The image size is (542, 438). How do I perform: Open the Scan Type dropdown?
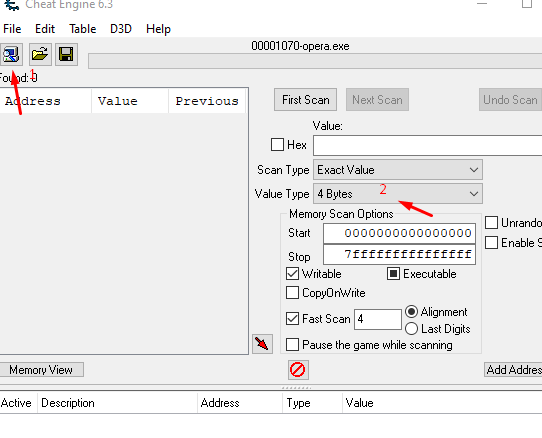[x=398, y=170]
